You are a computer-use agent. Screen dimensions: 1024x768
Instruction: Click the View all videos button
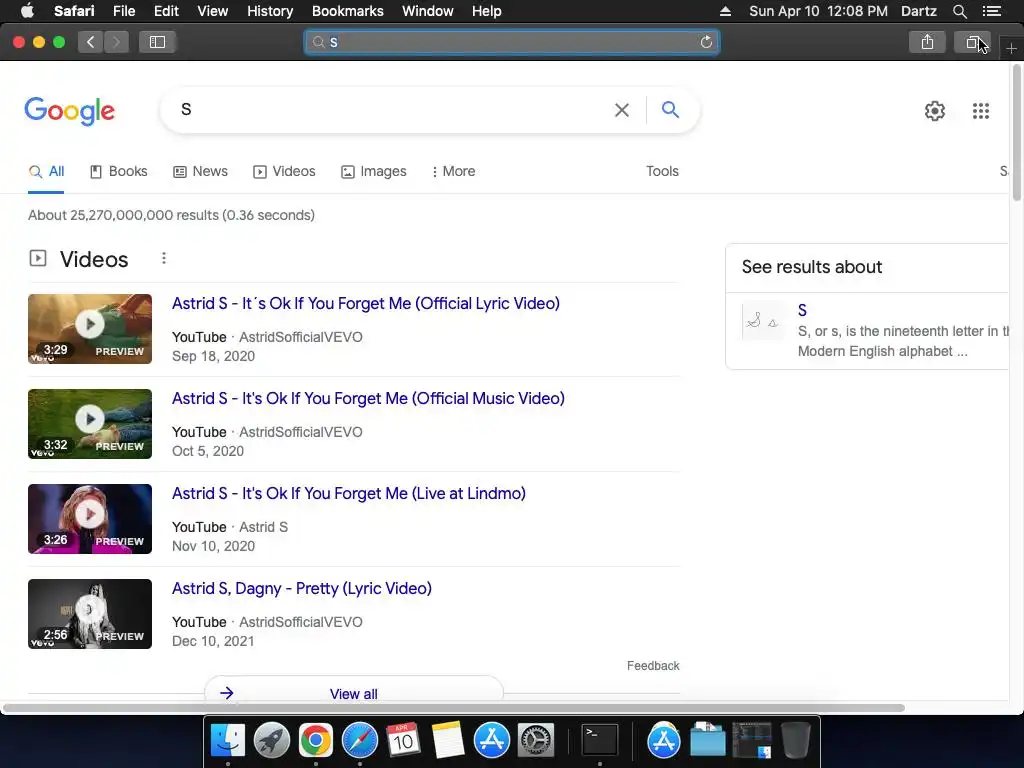click(x=353, y=694)
